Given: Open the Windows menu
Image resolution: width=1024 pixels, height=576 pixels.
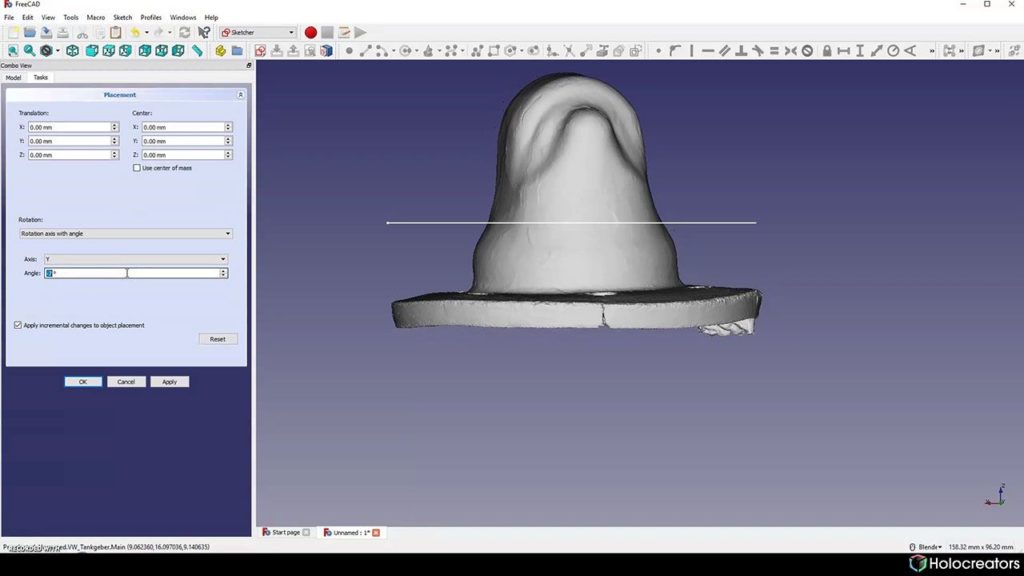Looking at the screenshot, I should pyautogui.click(x=183, y=18).
